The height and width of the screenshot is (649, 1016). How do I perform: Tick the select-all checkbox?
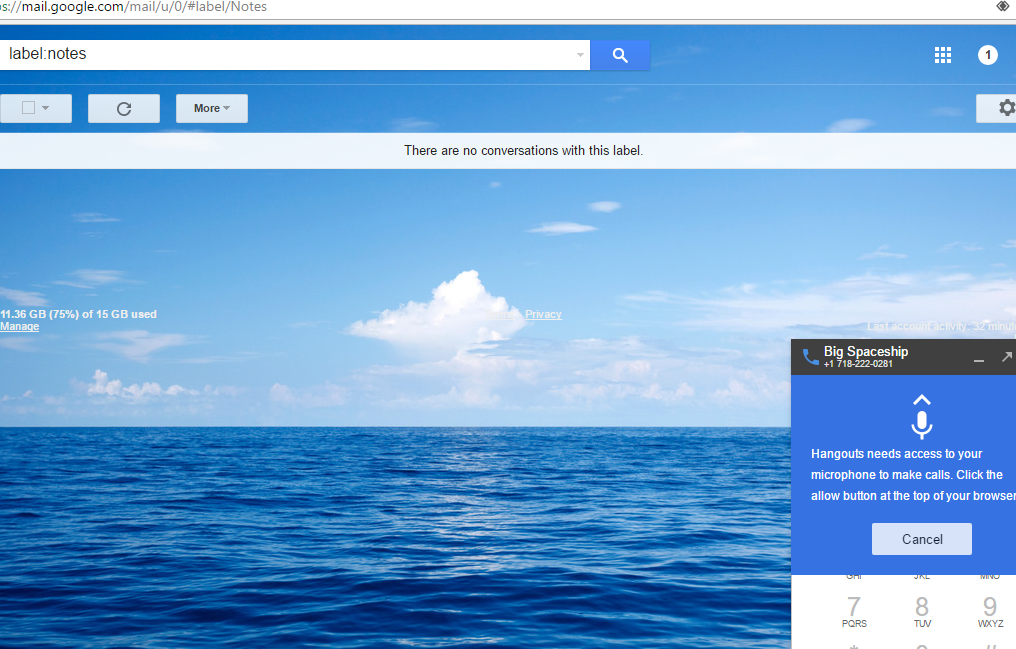[x=29, y=108]
